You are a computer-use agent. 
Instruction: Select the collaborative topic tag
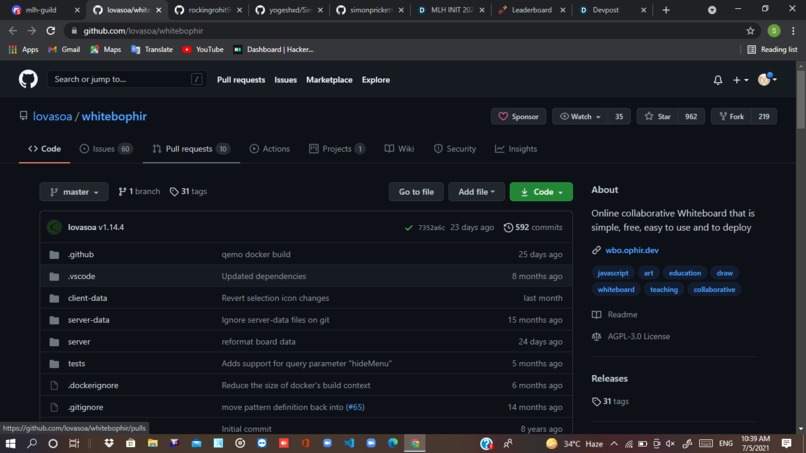click(714, 289)
